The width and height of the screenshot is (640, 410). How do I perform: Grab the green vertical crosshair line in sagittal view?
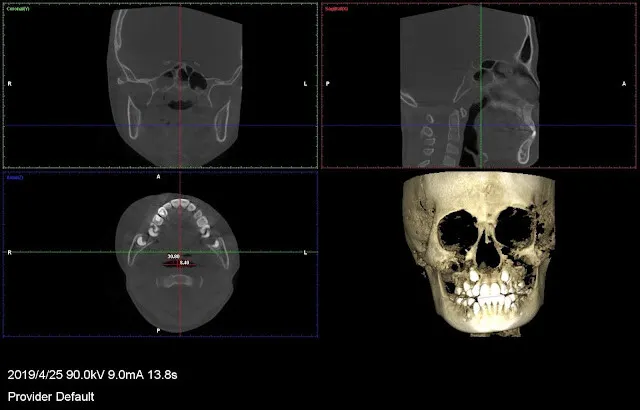pyautogui.click(x=481, y=86)
